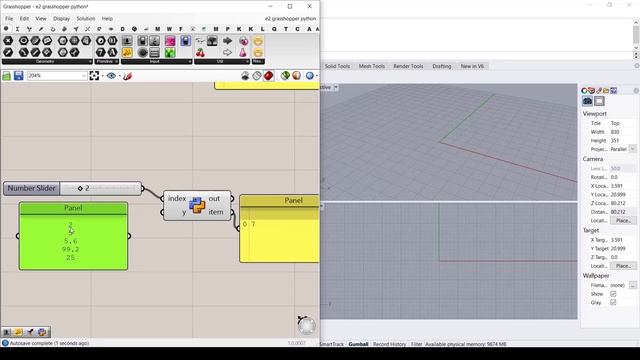Select rectangle icon next to camera in Rhino panel
640x360 pixels.
tap(599, 101)
